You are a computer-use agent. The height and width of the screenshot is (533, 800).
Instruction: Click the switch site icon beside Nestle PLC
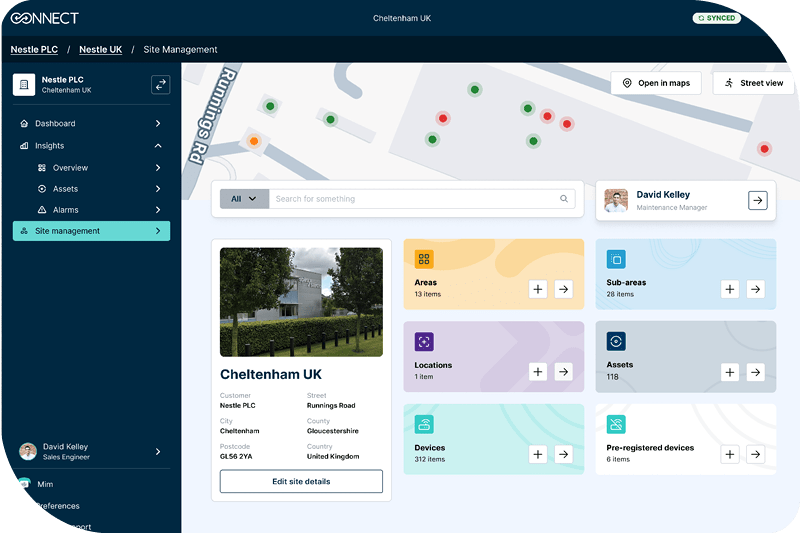coord(160,85)
